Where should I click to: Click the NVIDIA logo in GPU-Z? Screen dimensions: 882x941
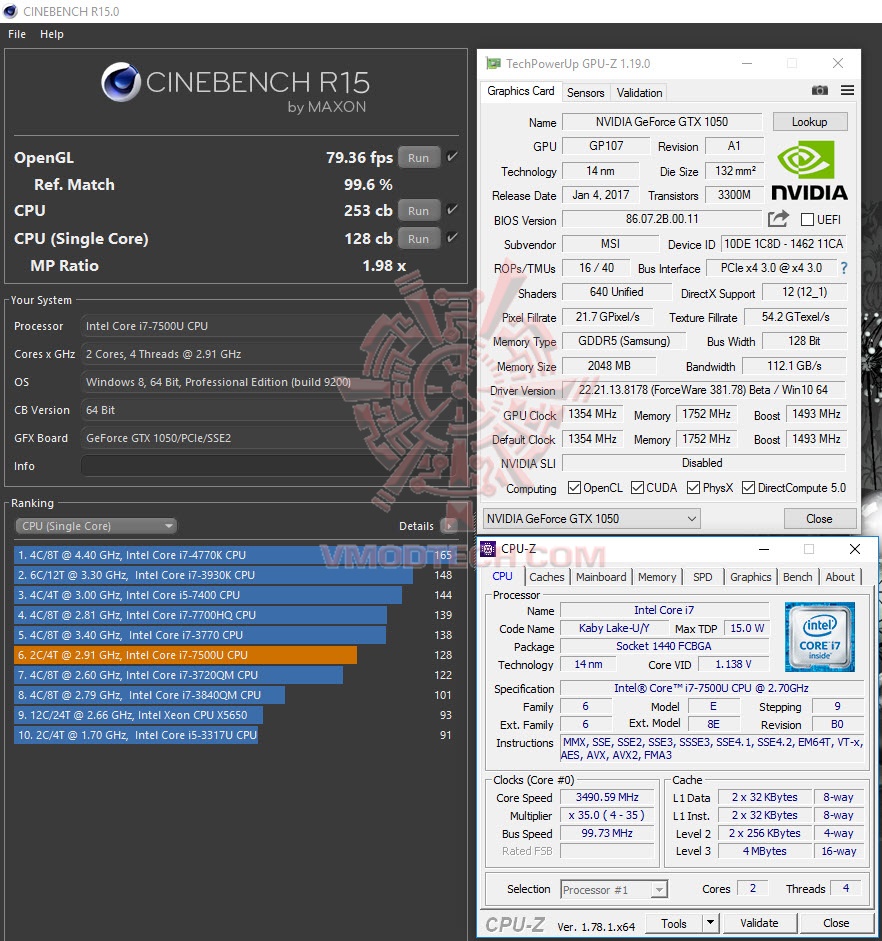[x=808, y=171]
